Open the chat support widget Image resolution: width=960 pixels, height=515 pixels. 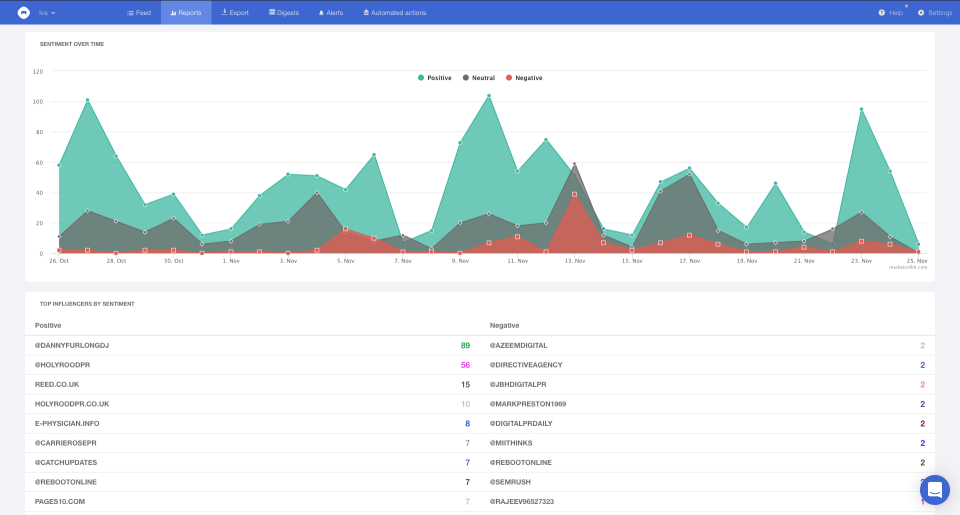[935, 490]
